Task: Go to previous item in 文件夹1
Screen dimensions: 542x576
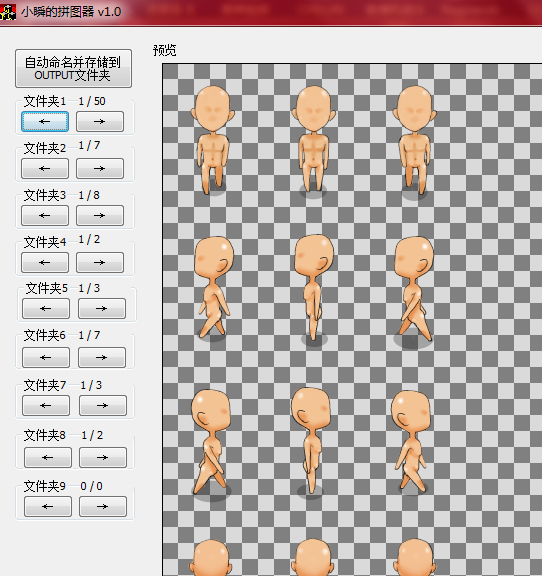Action: pos(45,122)
